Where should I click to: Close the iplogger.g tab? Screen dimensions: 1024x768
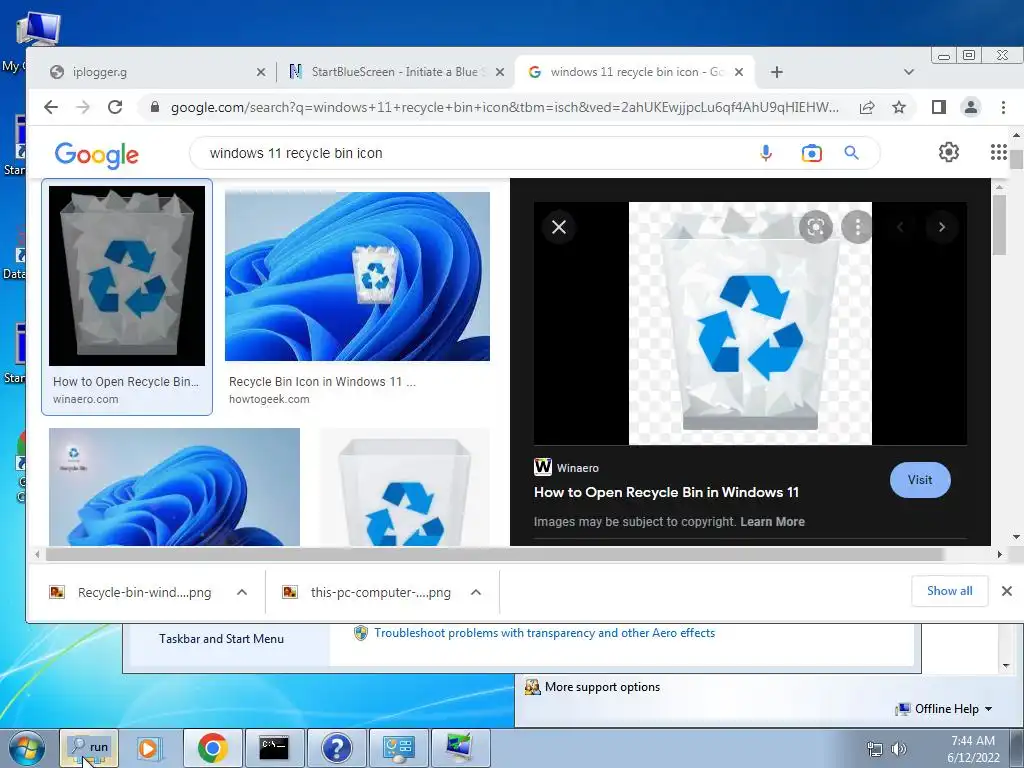(x=261, y=72)
